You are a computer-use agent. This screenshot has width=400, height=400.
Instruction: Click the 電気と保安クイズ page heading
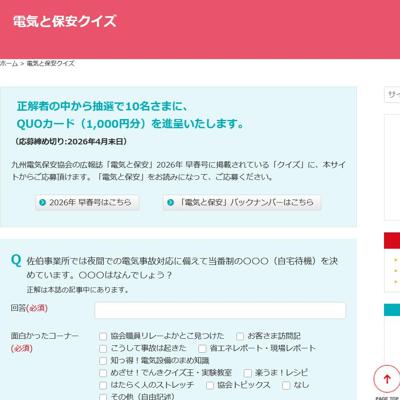(65, 21)
